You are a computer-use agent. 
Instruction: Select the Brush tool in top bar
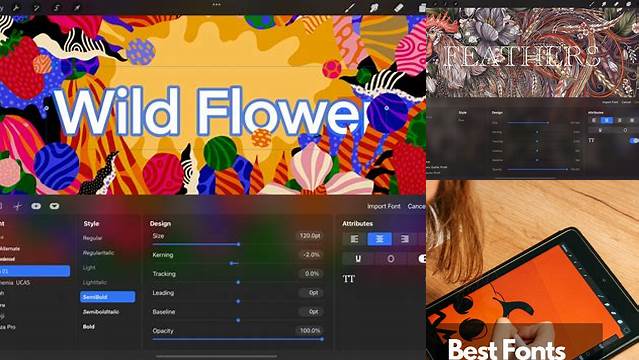coord(350,7)
